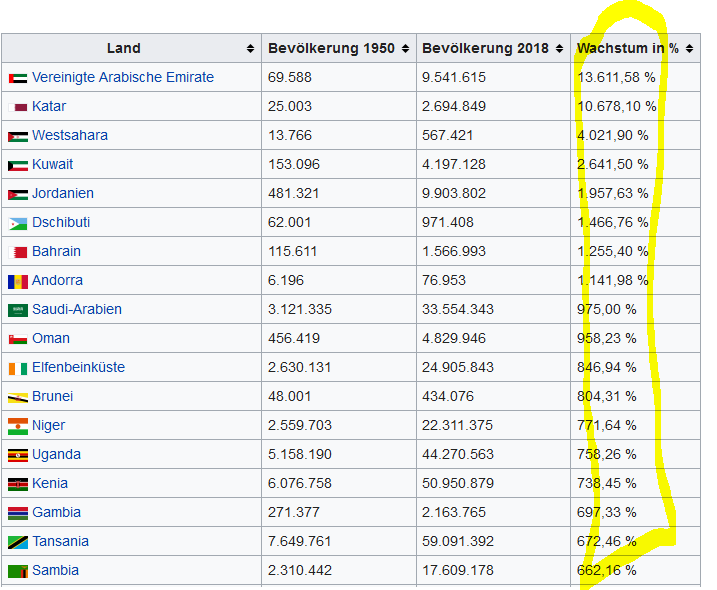
Task: Click the Kuwait flag icon
Action: [x=18, y=165]
